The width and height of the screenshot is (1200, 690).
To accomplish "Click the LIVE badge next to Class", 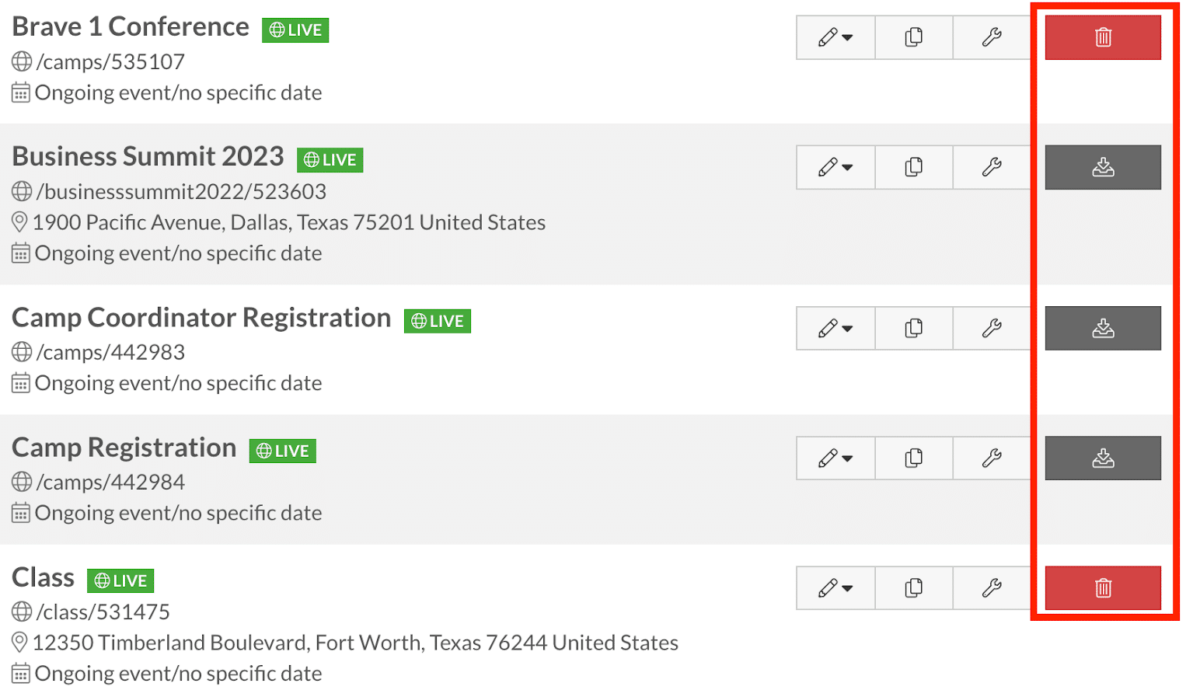I will 120,581.
